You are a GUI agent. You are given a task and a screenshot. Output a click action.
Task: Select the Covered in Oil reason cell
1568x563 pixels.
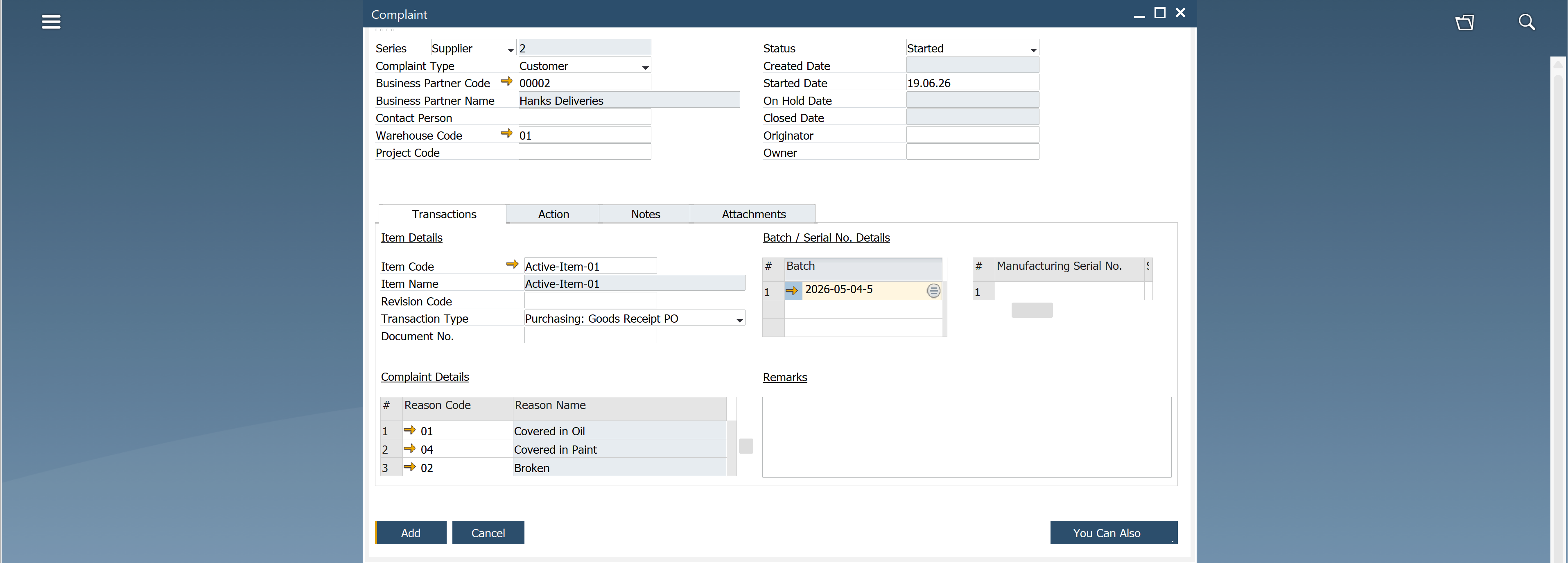619,430
